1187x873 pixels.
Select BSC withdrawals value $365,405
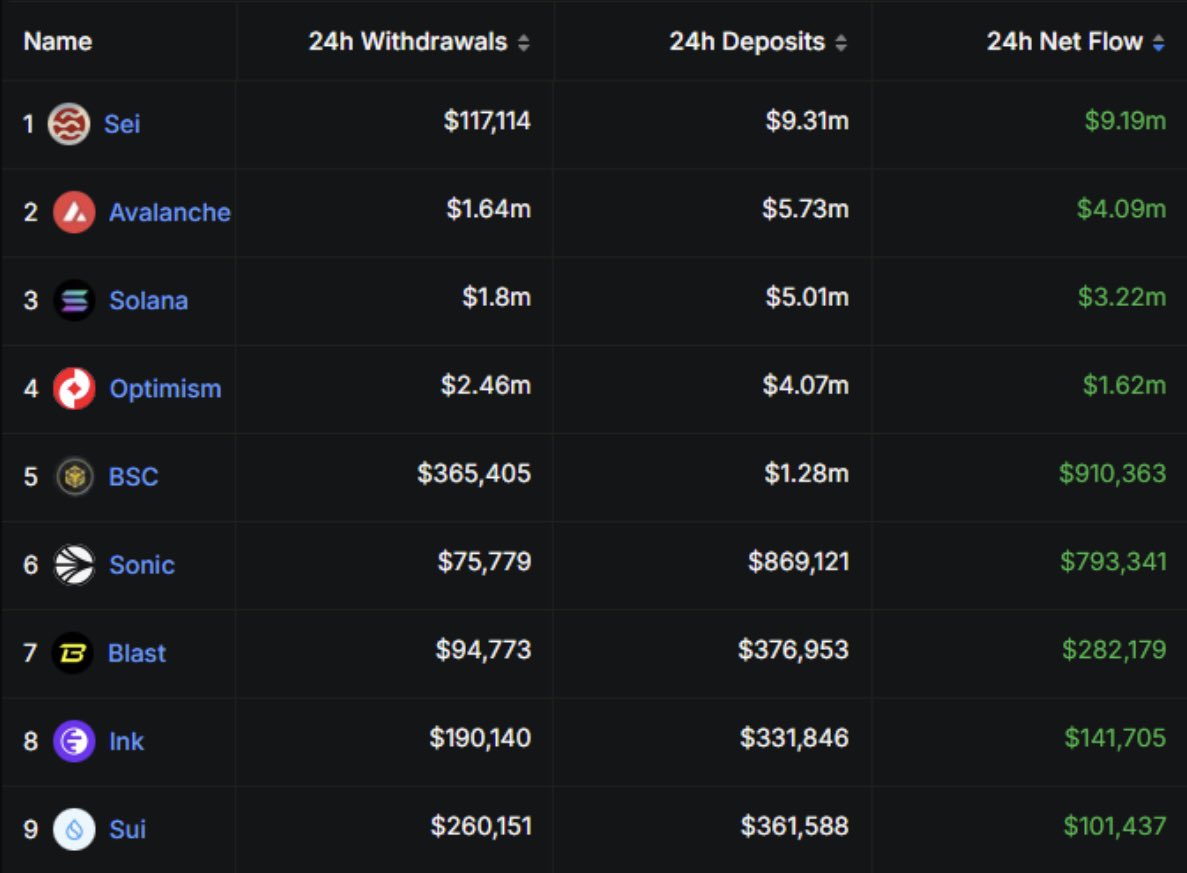[x=474, y=473]
